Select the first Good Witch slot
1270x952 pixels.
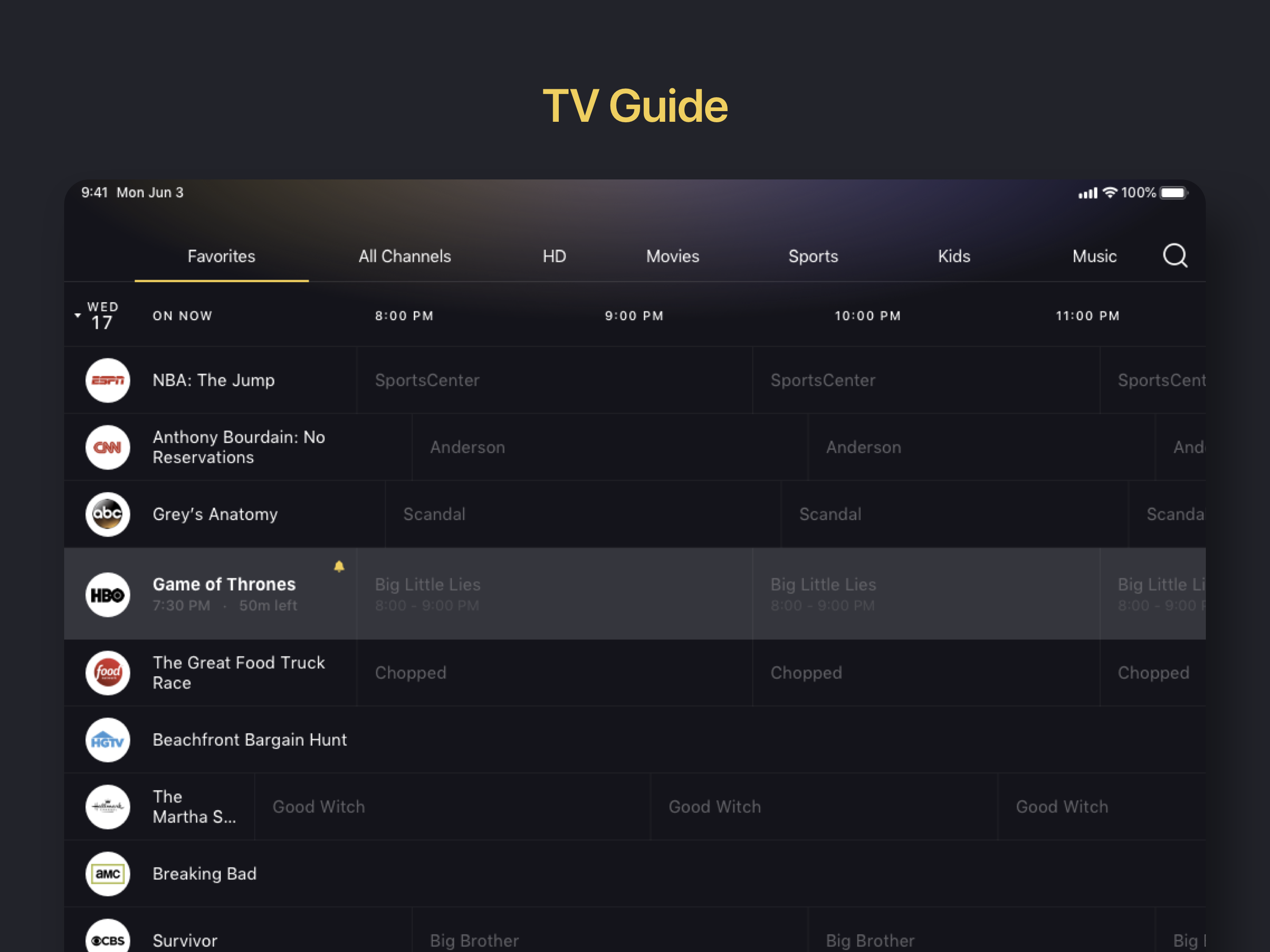click(x=452, y=807)
